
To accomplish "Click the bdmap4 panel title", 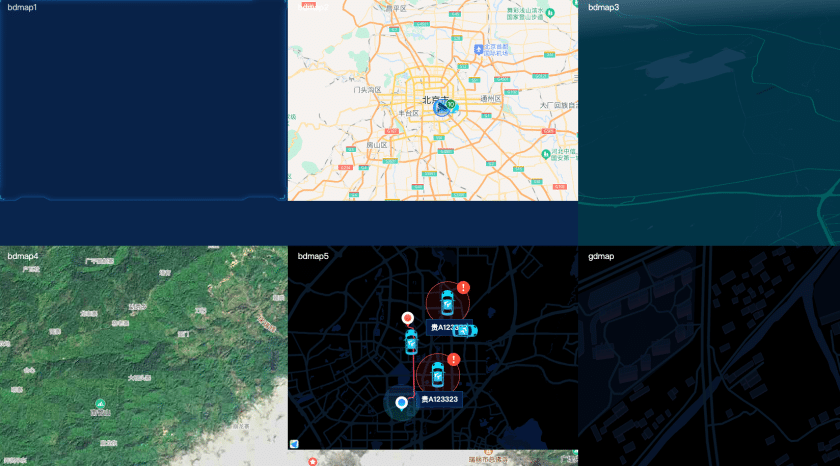I will [x=22, y=256].
